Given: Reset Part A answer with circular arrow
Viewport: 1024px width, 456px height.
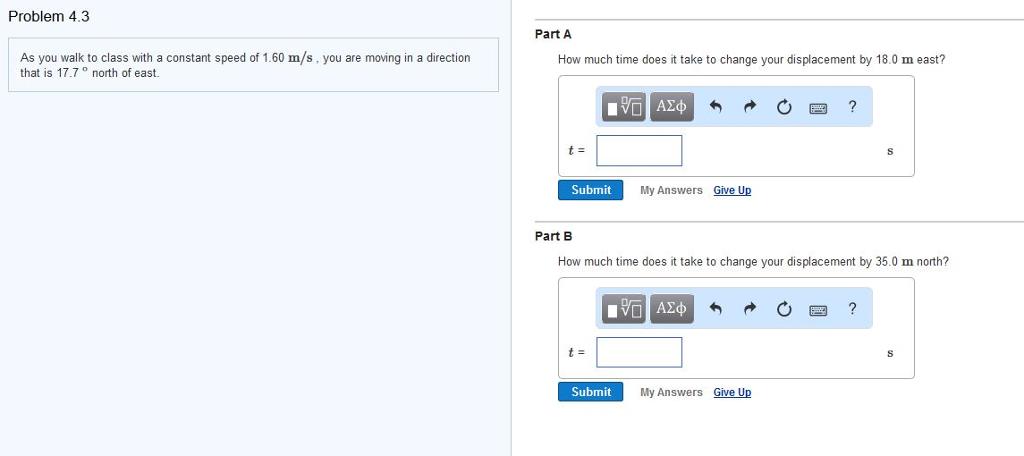Looking at the screenshot, I should [784, 106].
